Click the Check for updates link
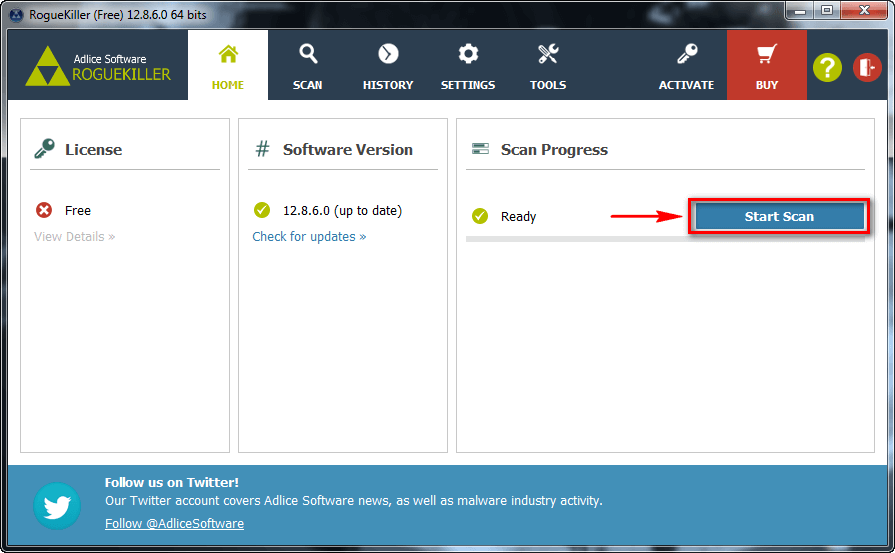Viewport: 895px width, 553px height. click(309, 237)
